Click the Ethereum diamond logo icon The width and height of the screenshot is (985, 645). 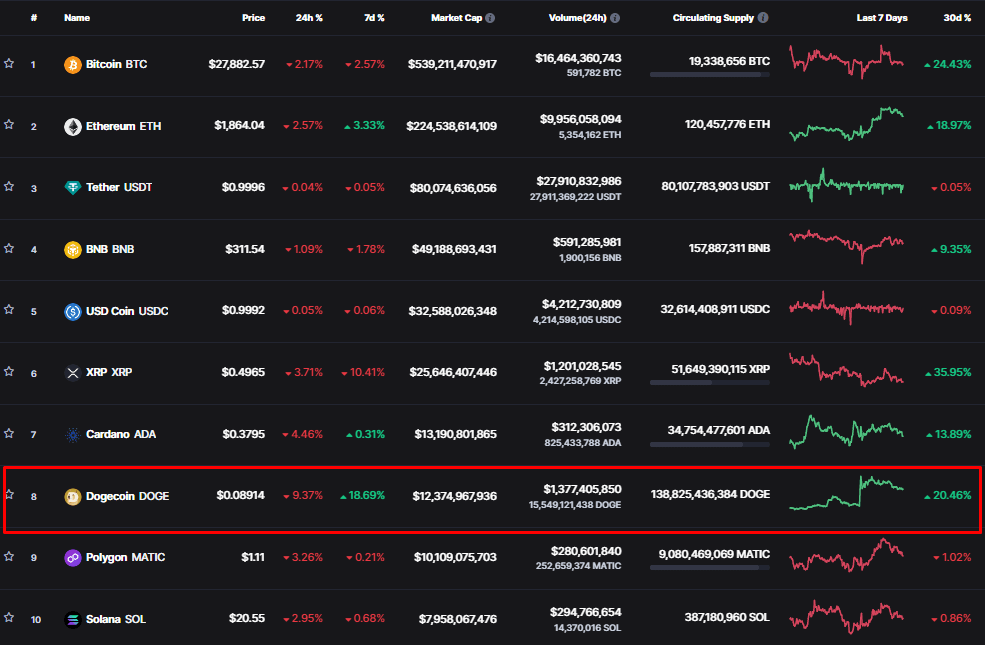click(73, 127)
